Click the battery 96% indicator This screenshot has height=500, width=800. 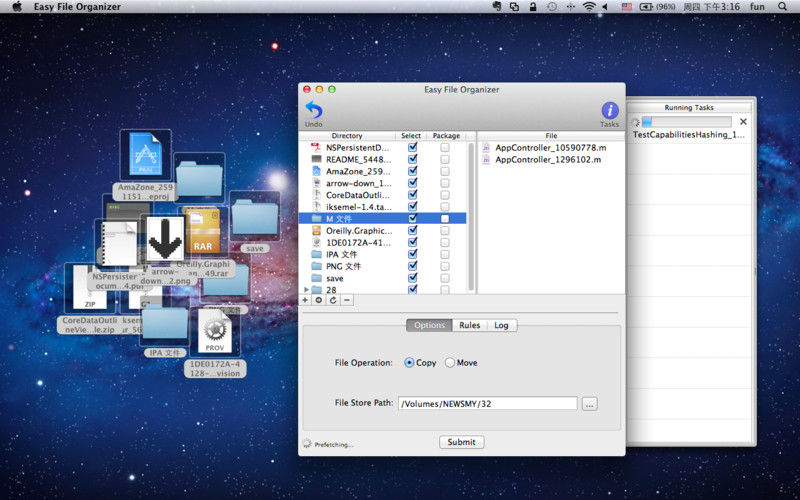(x=658, y=7)
